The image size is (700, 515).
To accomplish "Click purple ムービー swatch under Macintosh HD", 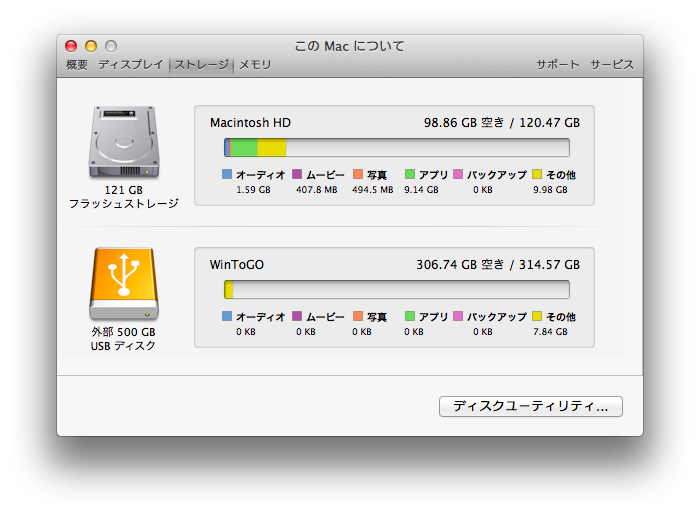I will click(297, 174).
